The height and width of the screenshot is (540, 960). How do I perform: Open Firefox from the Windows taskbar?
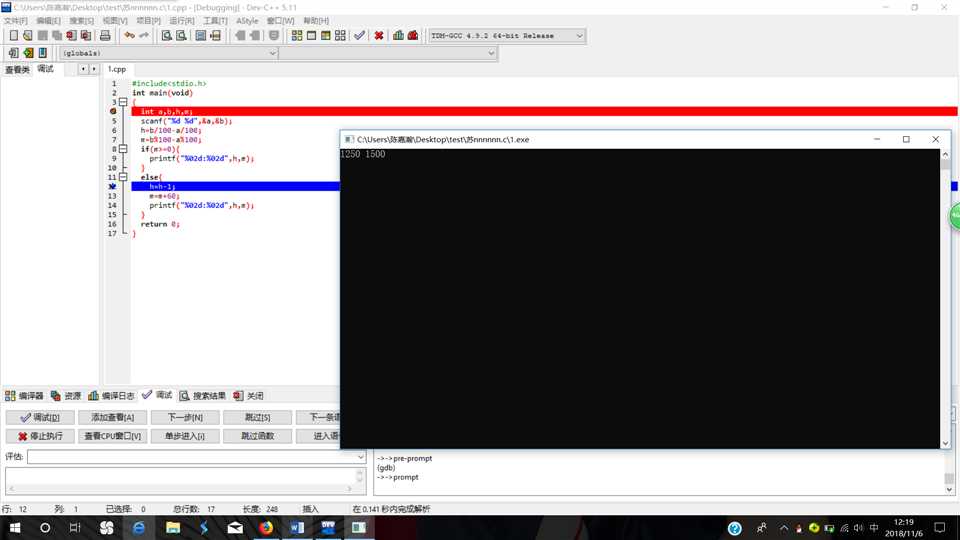coord(266,527)
